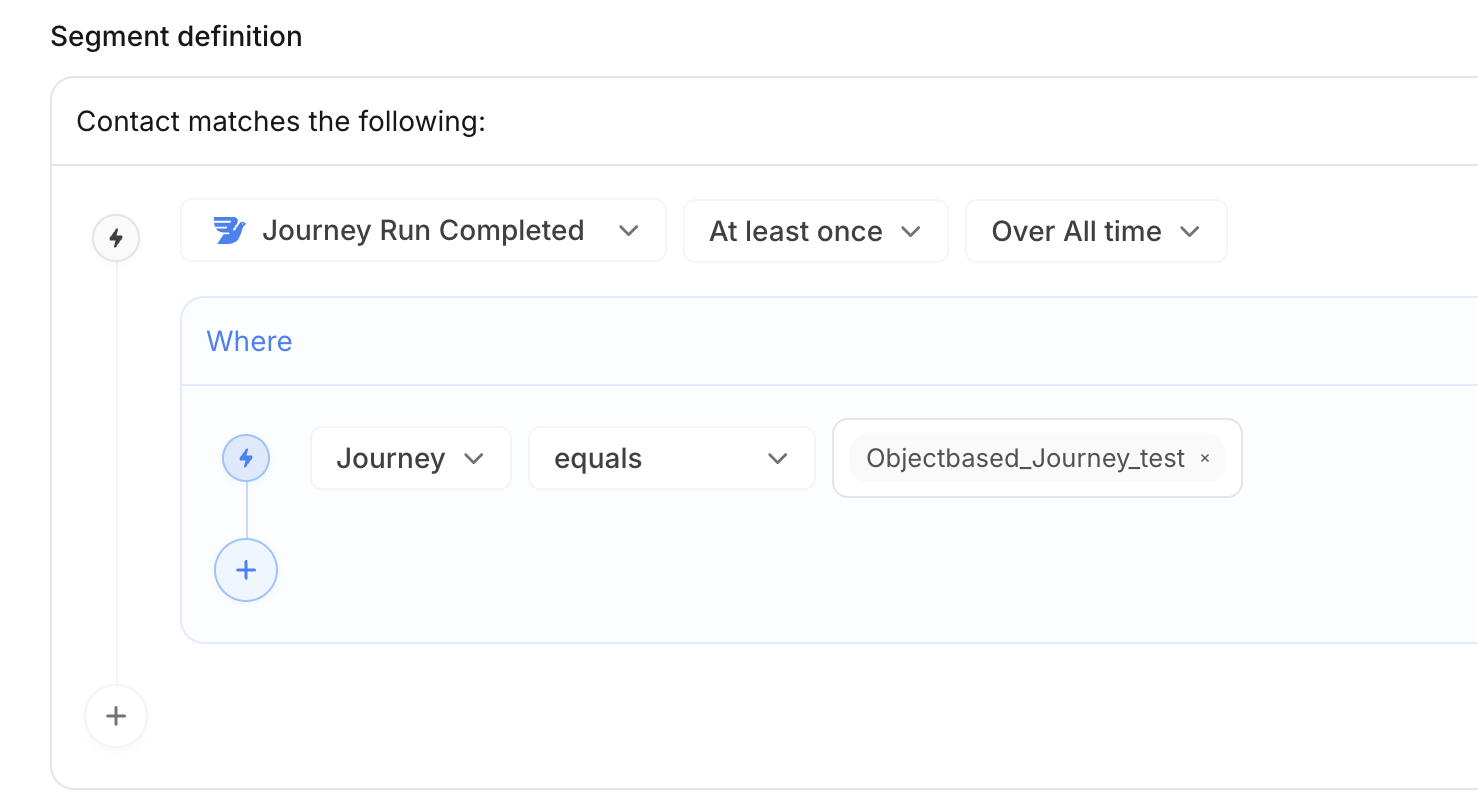Add a filter with the blue plus button
This screenshot has height=806, width=1478.
tap(246, 570)
